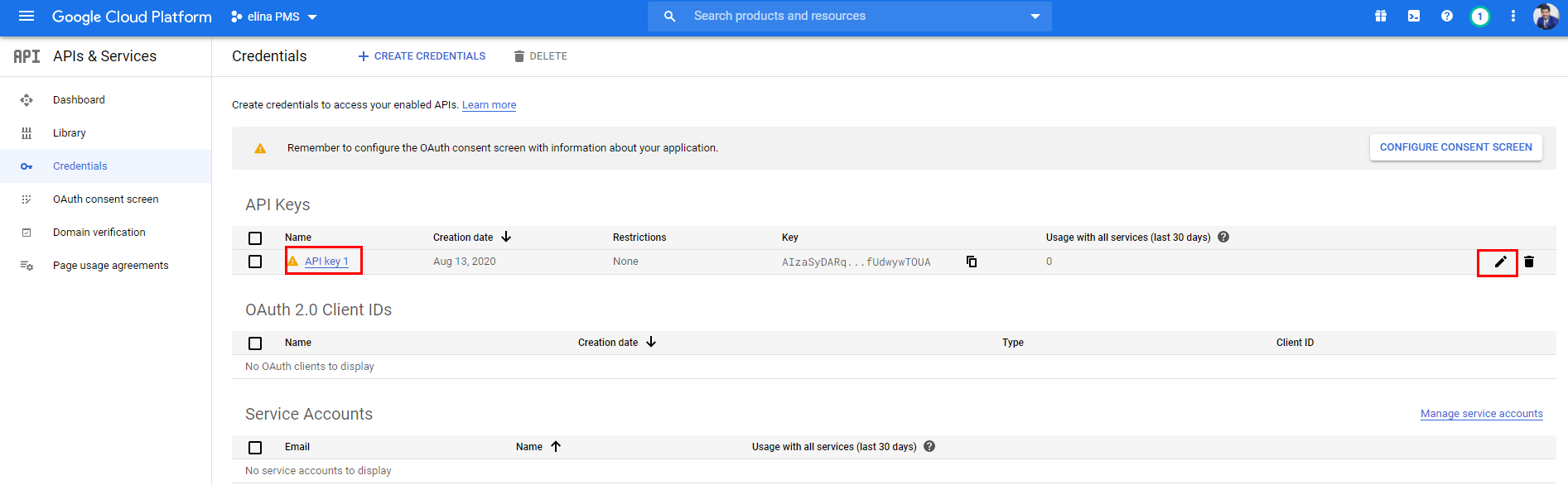Click the Key column header in API Keys
Image resolution: width=1568 pixels, height=485 pixels.
tap(790, 238)
